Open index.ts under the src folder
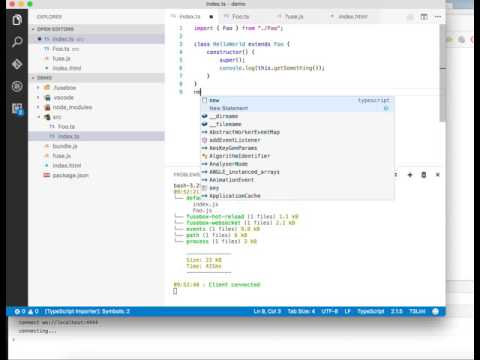The image size is (480, 360). [x=97, y=136]
